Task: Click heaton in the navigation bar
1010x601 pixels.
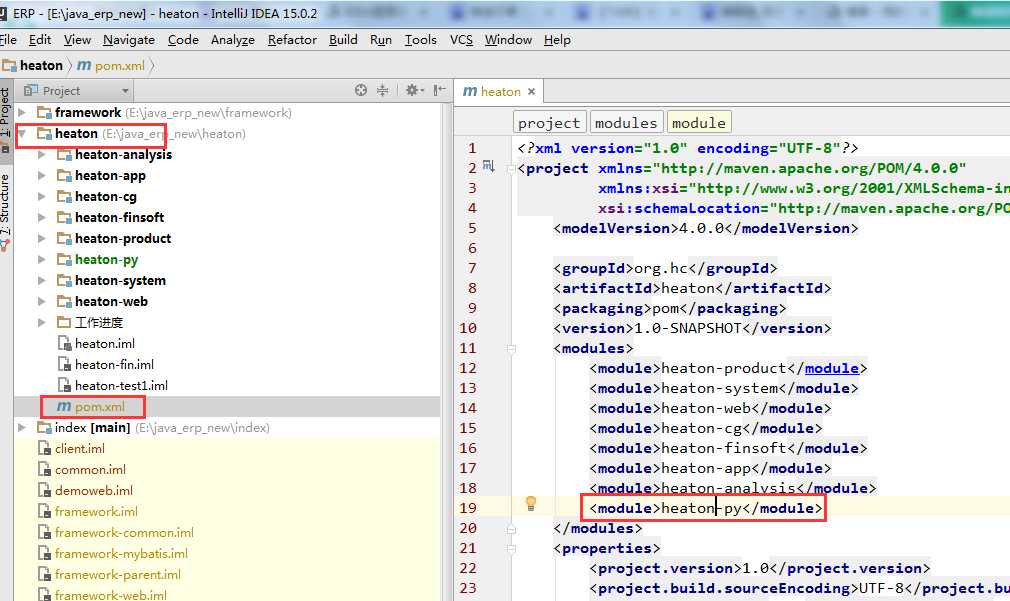Action: (41, 66)
